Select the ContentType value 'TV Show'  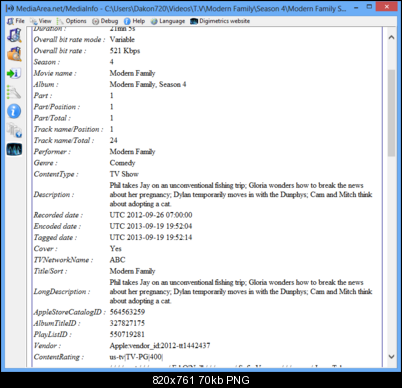click(x=124, y=174)
